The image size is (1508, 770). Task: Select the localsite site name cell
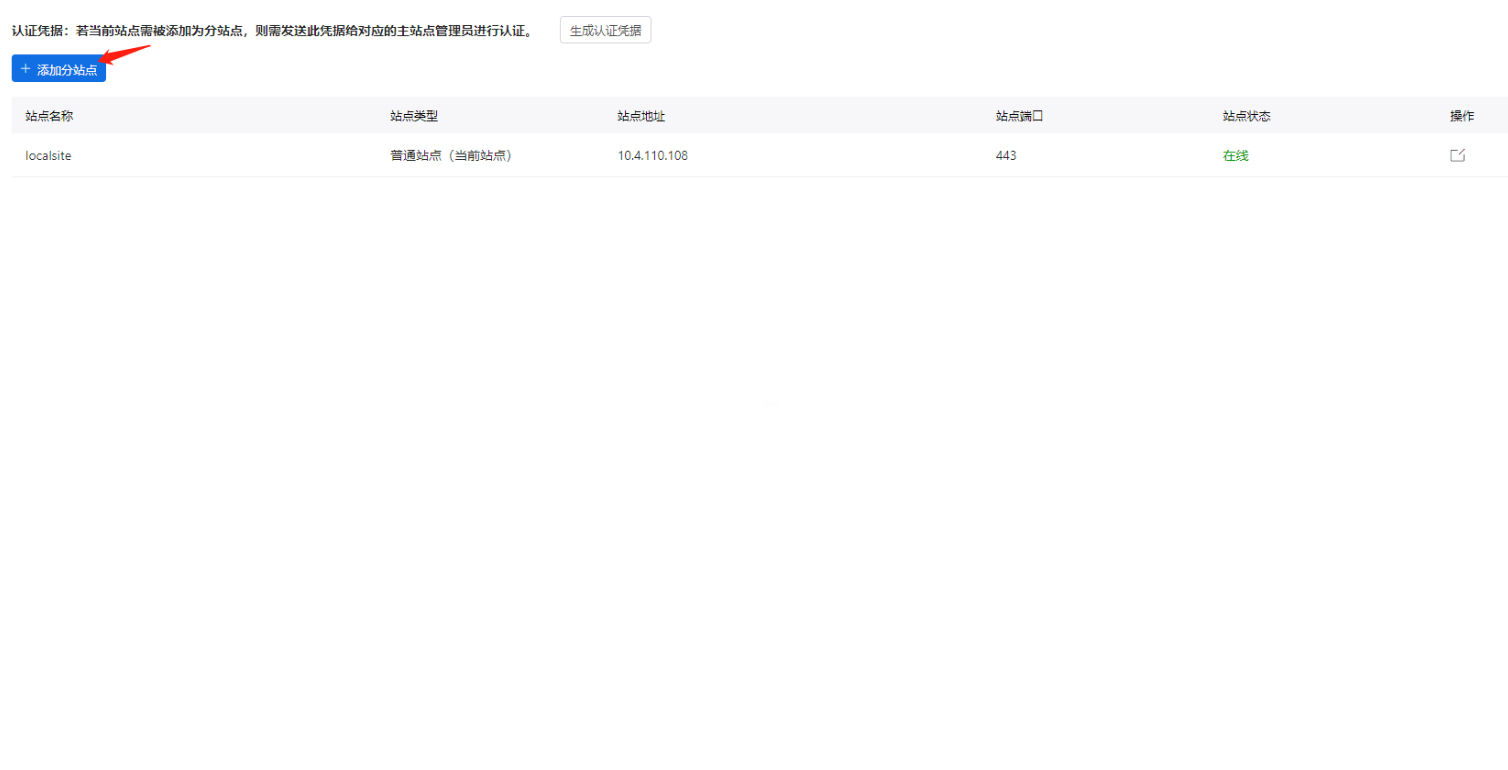point(48,155)
